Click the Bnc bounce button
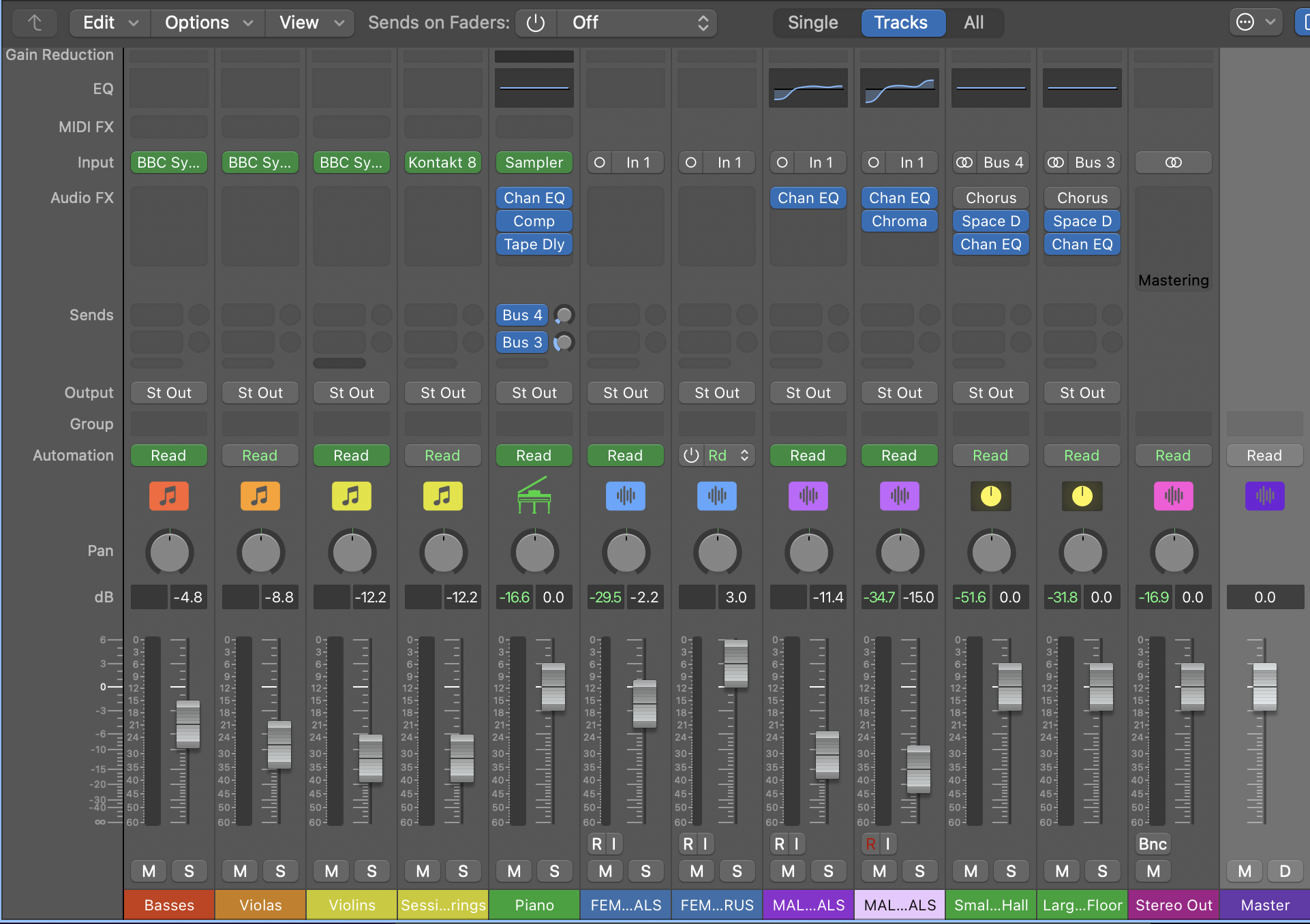This screenshot has width=1310, height=924. (x=1153, y=844)
